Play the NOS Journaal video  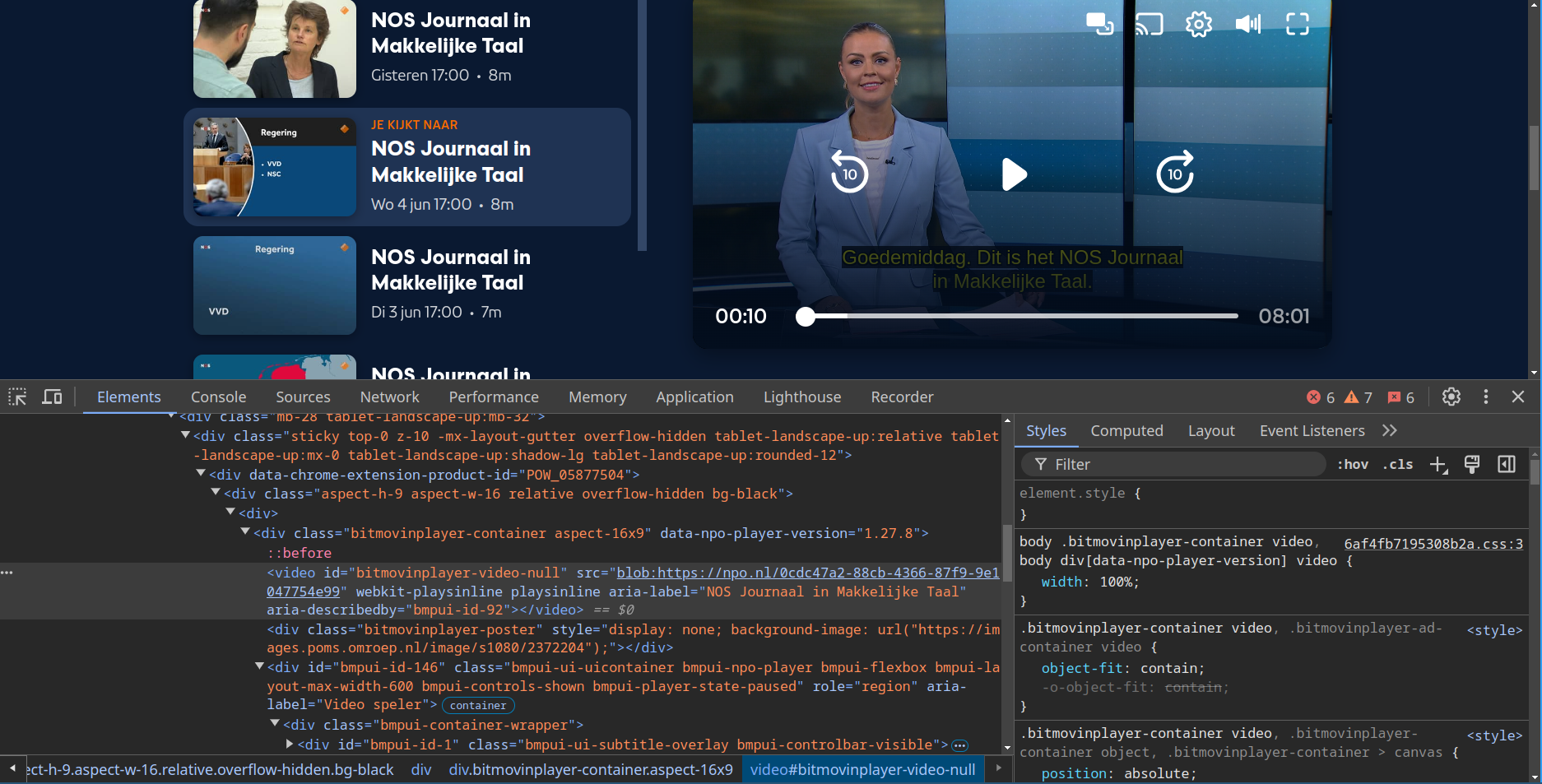1014,174
